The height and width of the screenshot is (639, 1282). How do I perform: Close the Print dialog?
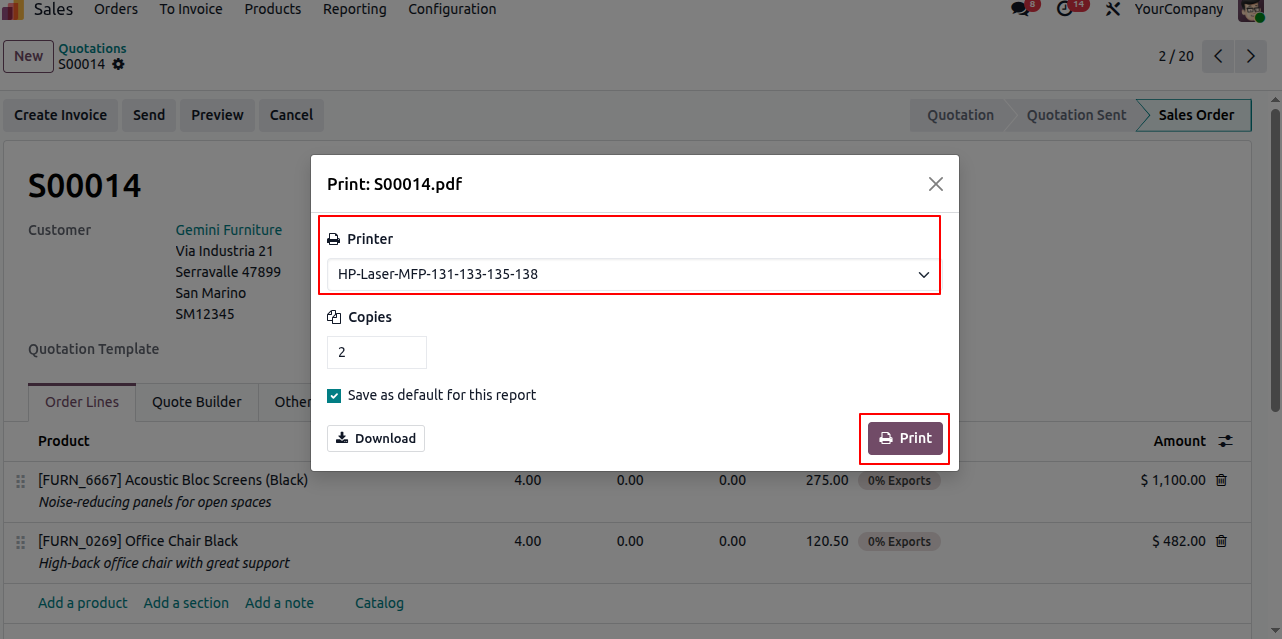click(x=936, y=184)
